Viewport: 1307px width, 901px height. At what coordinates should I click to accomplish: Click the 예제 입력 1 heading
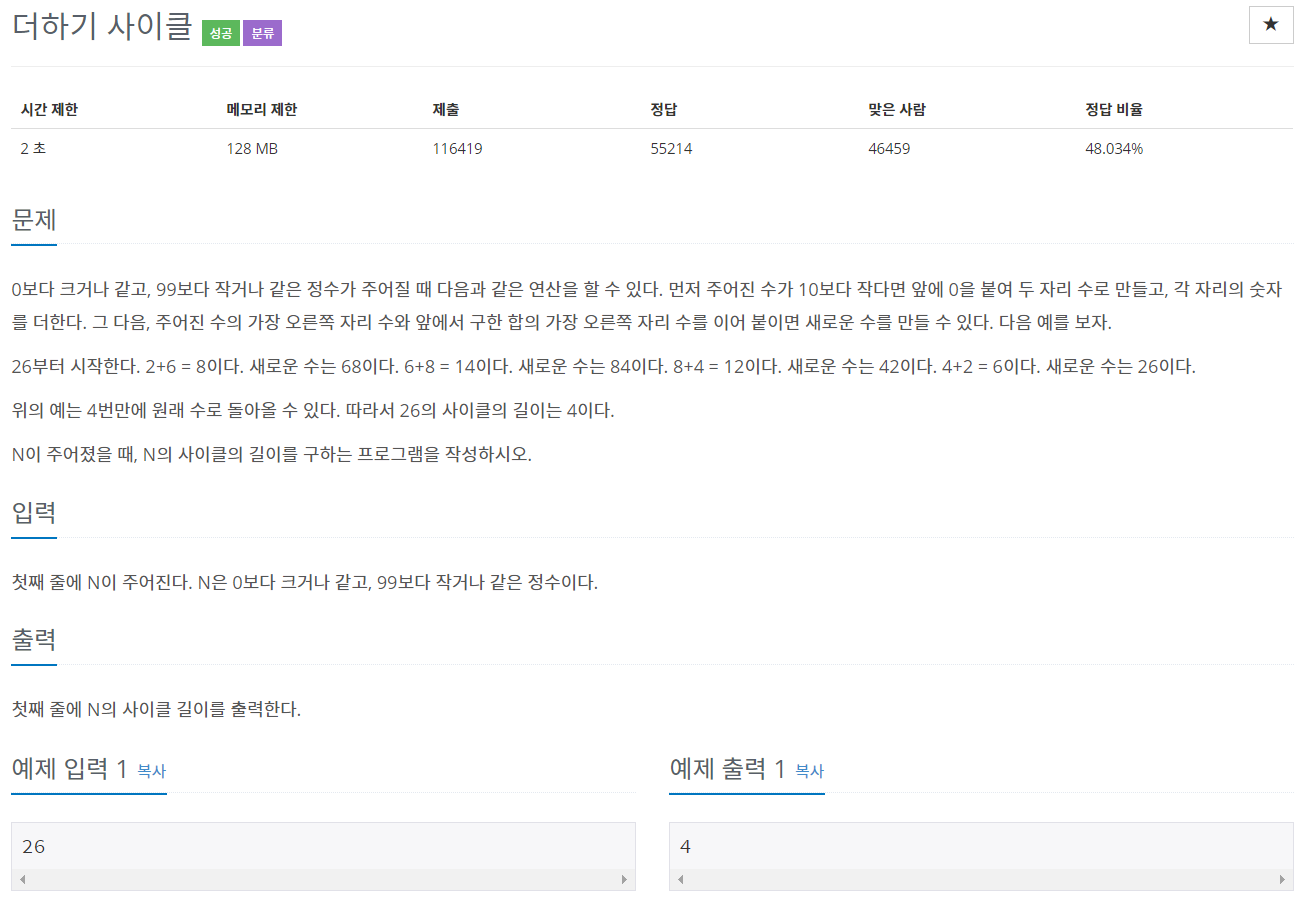[69, 768]
